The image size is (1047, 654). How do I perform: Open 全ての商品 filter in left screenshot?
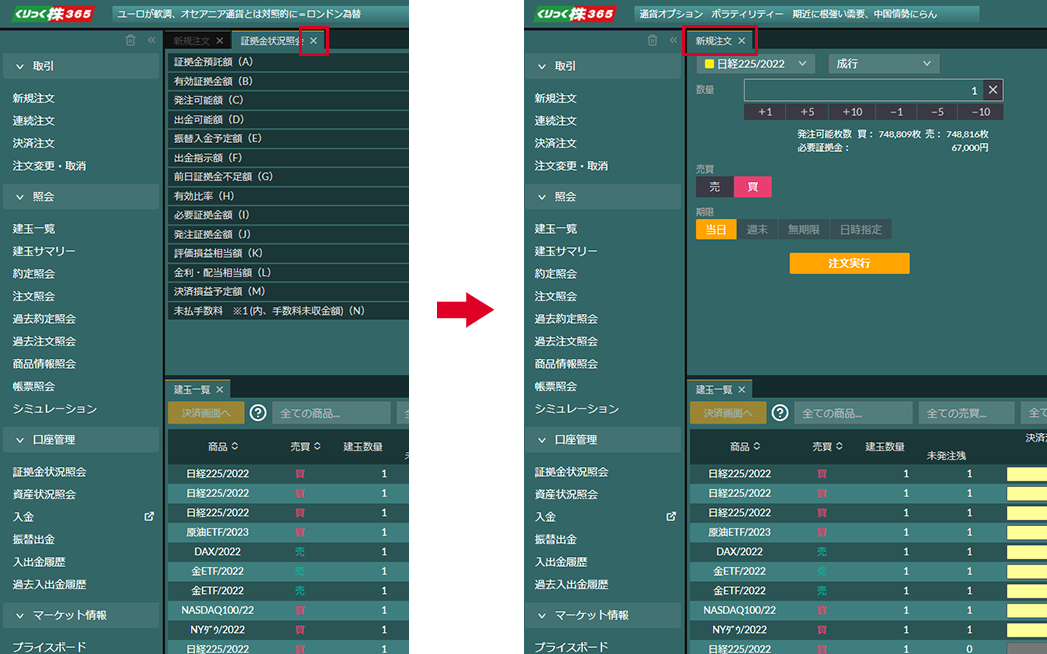point(331,414)
